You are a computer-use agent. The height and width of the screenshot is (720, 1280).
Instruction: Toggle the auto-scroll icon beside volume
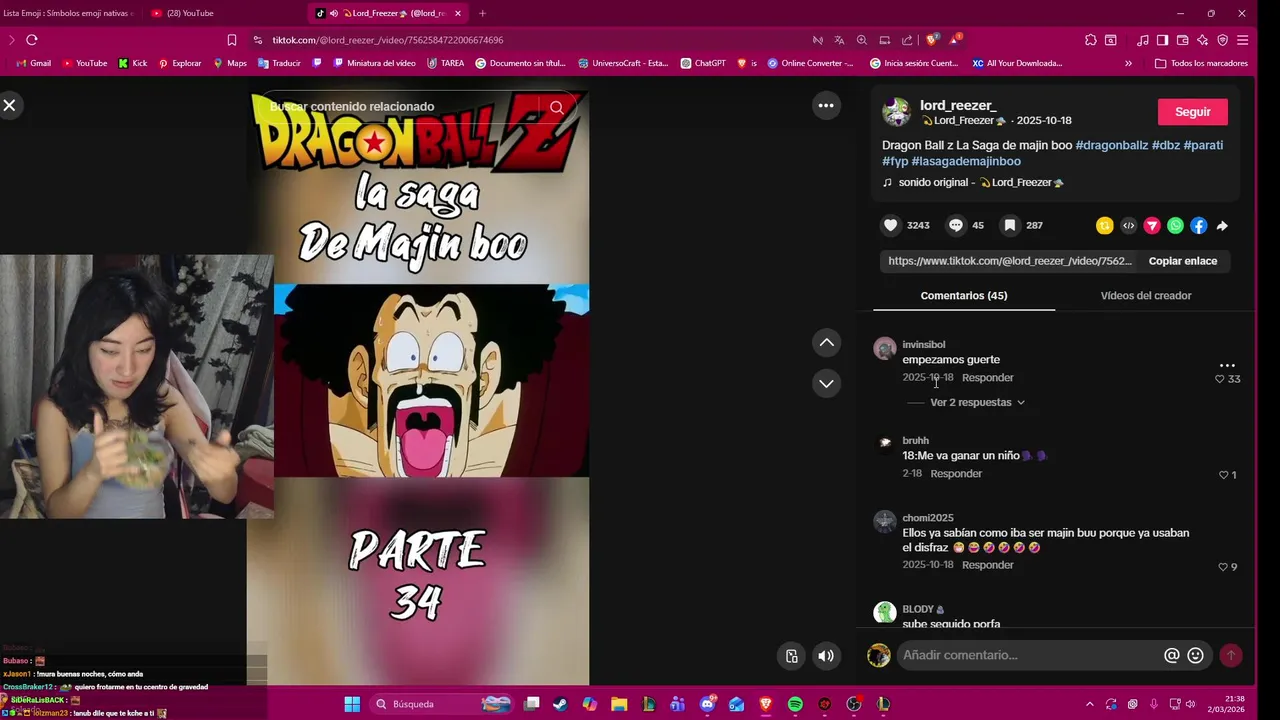pyautogui.click(x=791, y=656)
